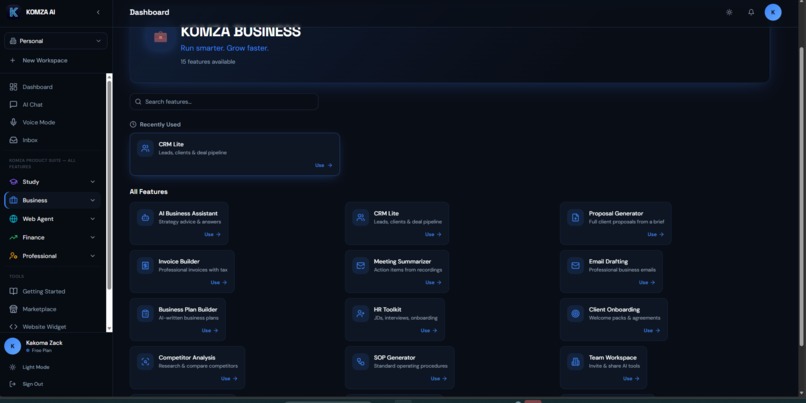This screenshot has width=806, height=403.
Task: Focus the Search features input field
Action: pyautogui.click(x=224, y=102)
